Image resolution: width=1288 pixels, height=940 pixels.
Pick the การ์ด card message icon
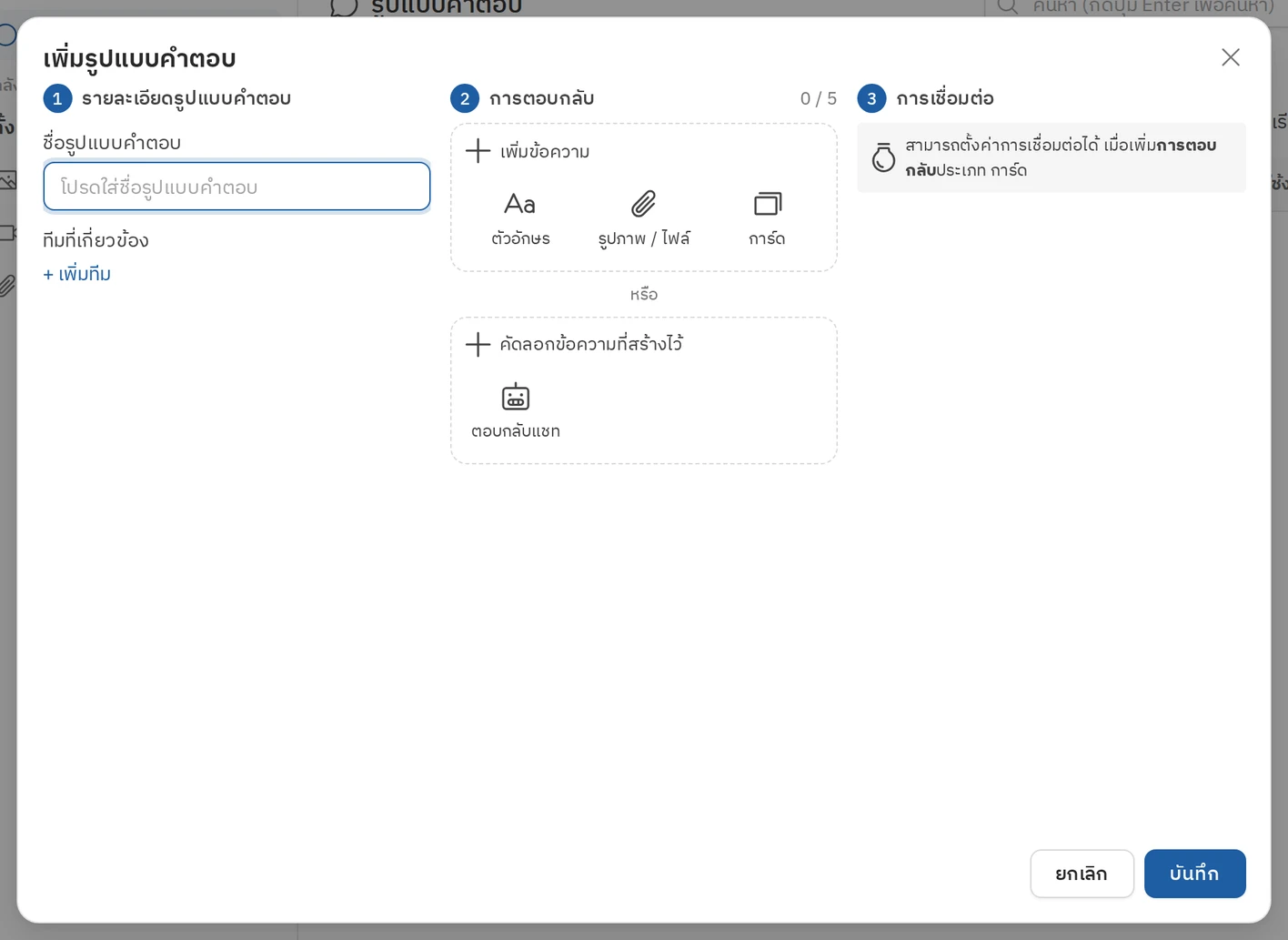pos(767,204)
